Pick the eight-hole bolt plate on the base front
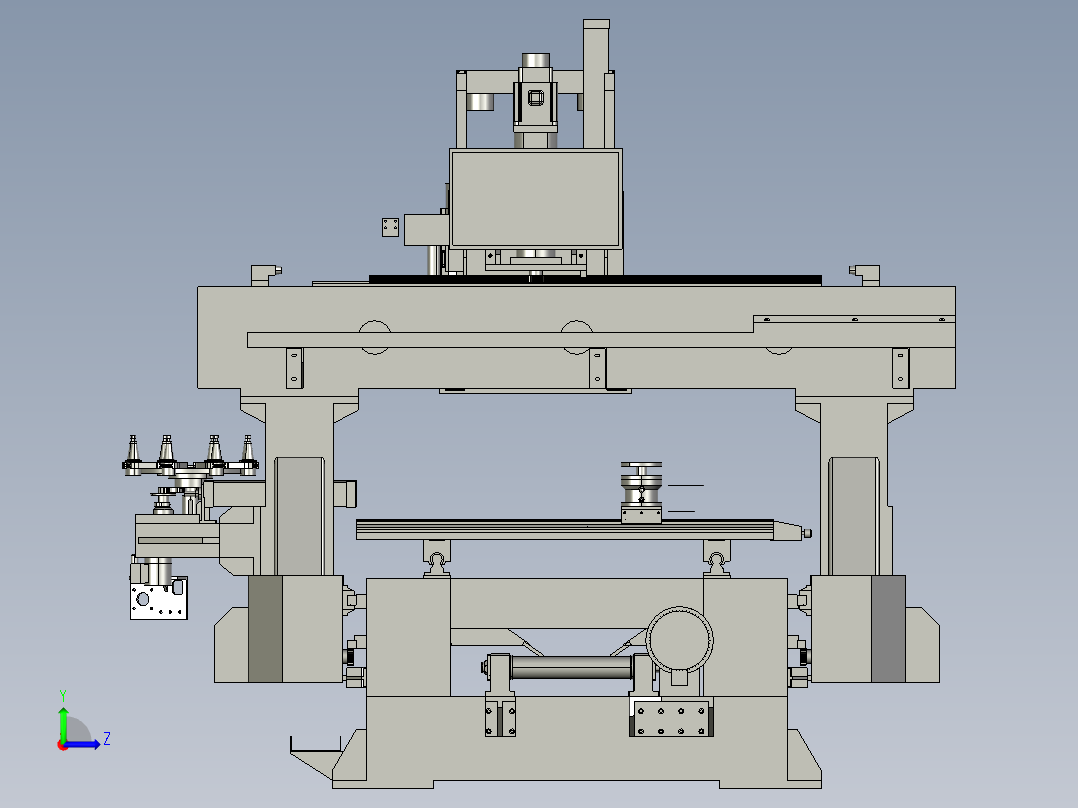Screen dimensions: 1078x808 pos(671,719)
